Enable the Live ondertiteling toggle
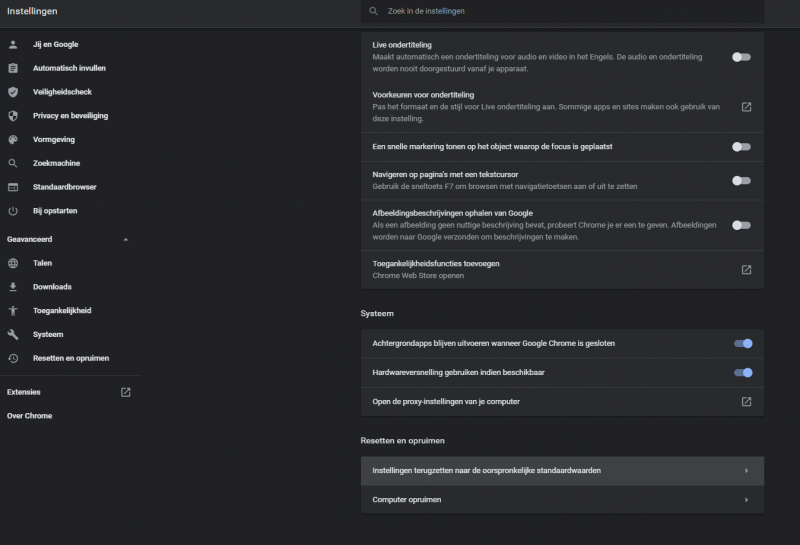800x545 pixels. (741, 57)
